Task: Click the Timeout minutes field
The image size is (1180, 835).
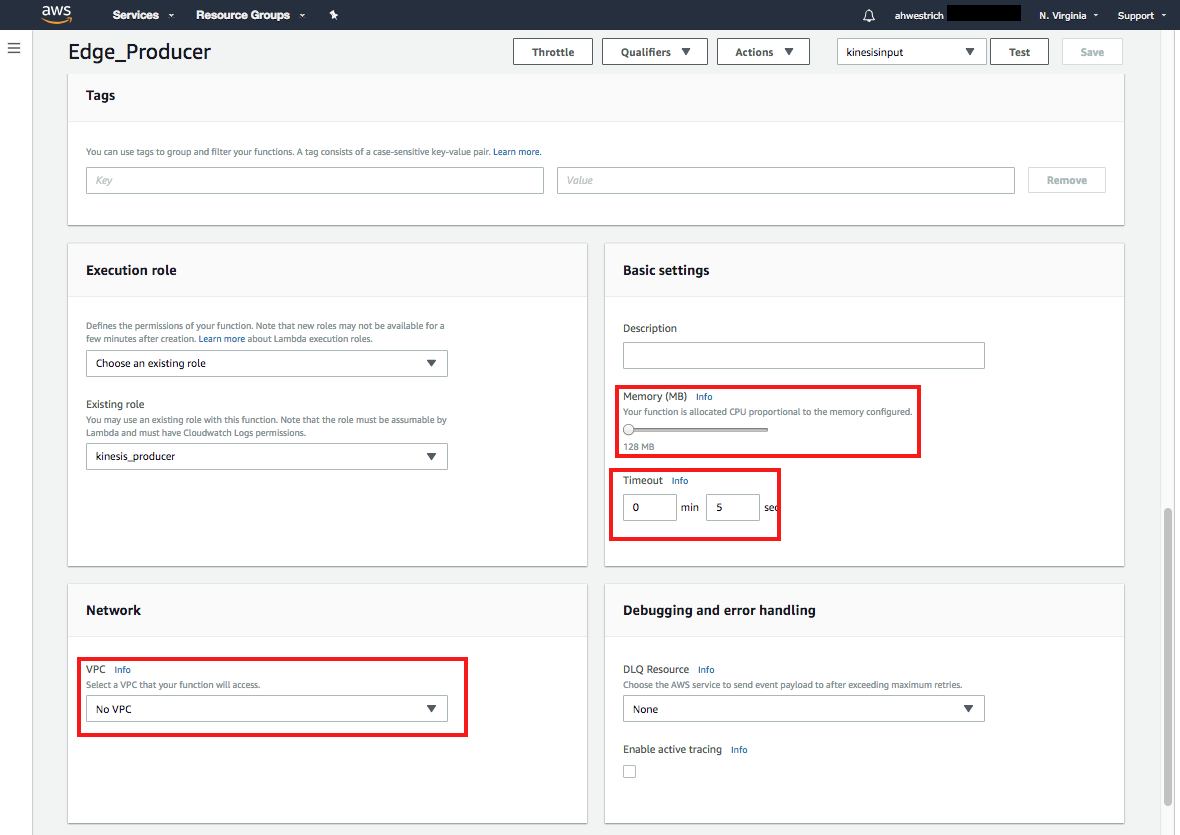Action: pos(649,508)
